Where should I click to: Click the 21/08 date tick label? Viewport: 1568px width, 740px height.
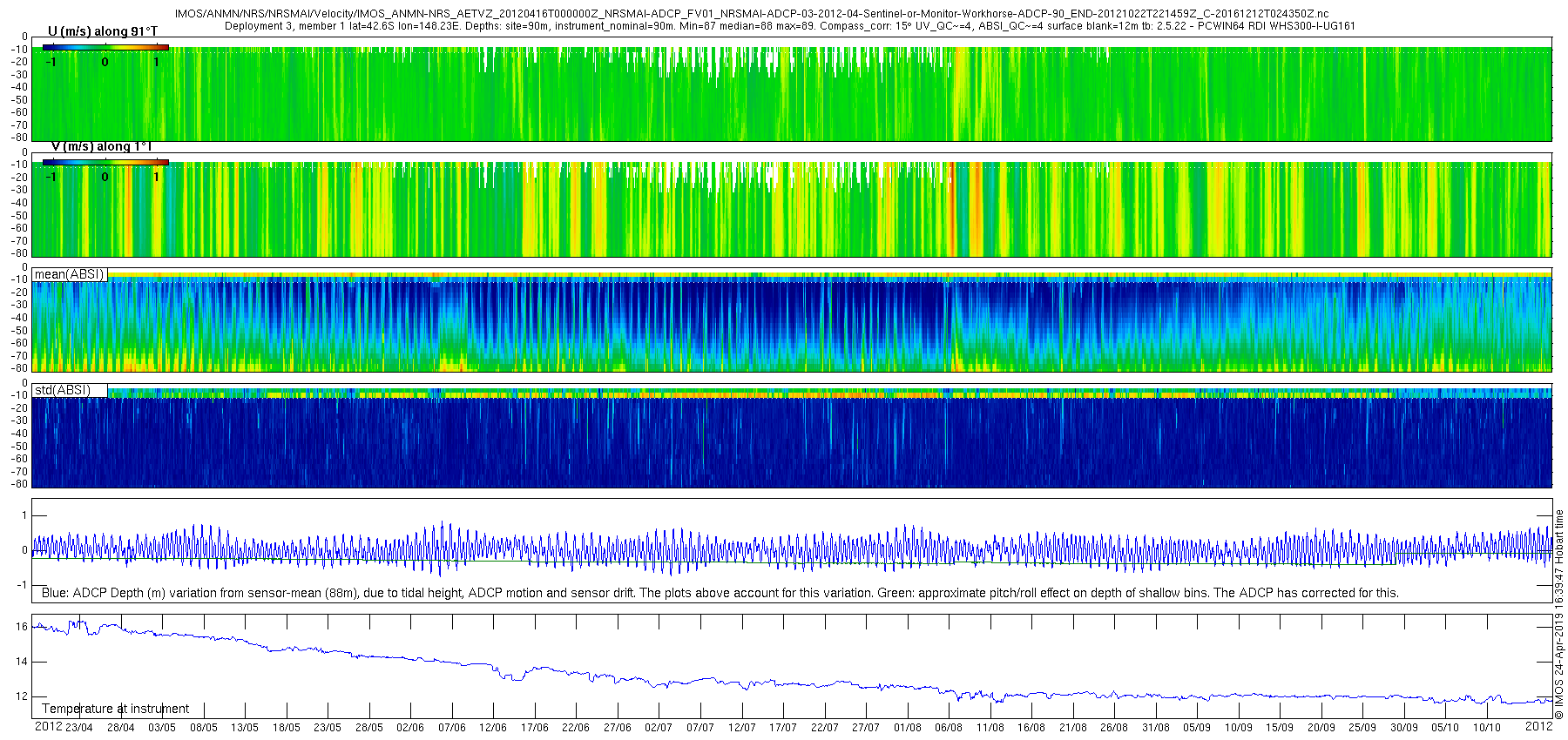tap(1072, 728)
